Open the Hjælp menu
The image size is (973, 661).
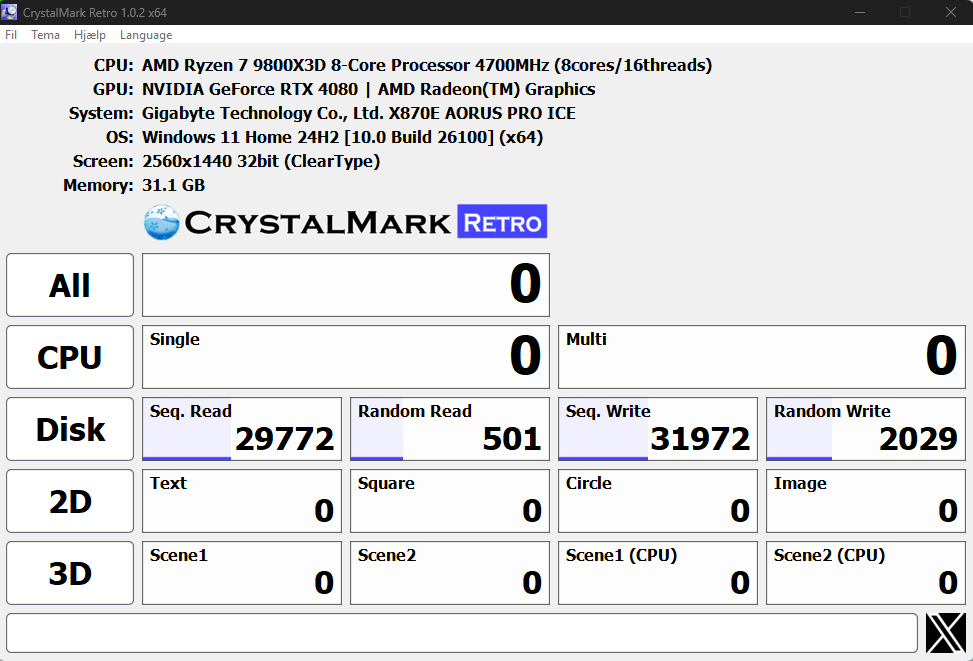tap(89, 35)
